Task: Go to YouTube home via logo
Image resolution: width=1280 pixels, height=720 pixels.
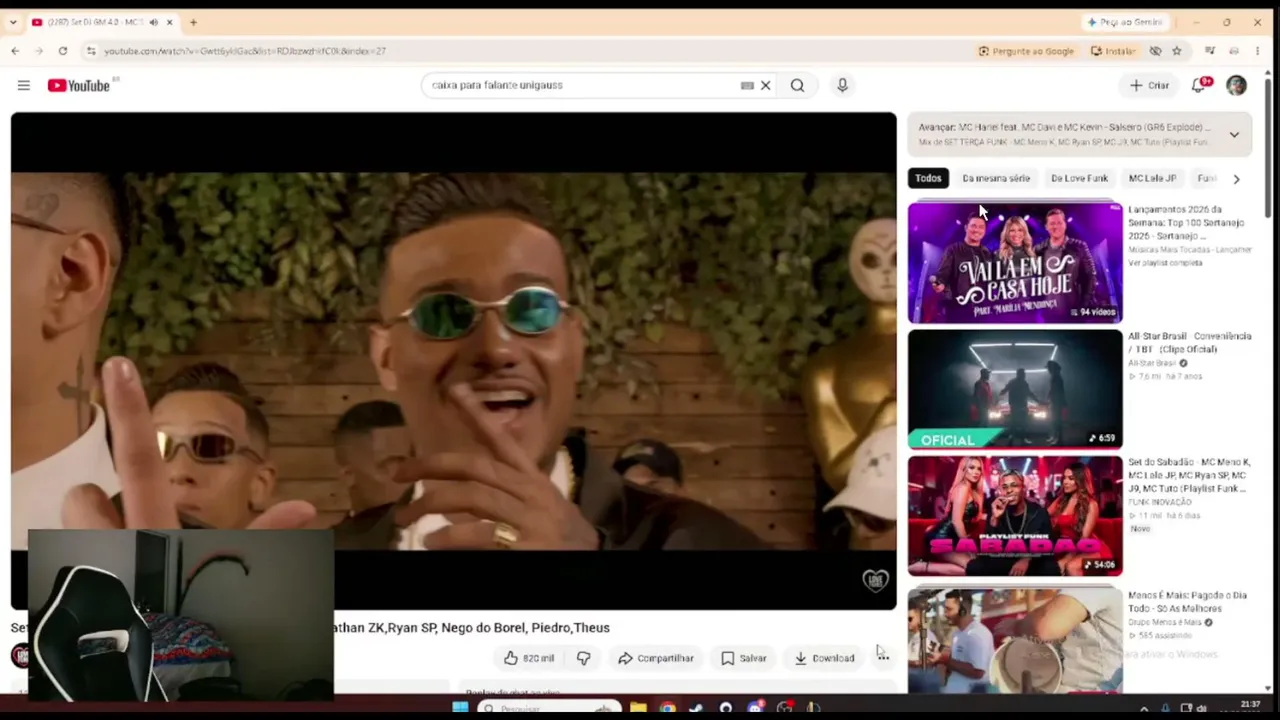Action: pos(79,85)
